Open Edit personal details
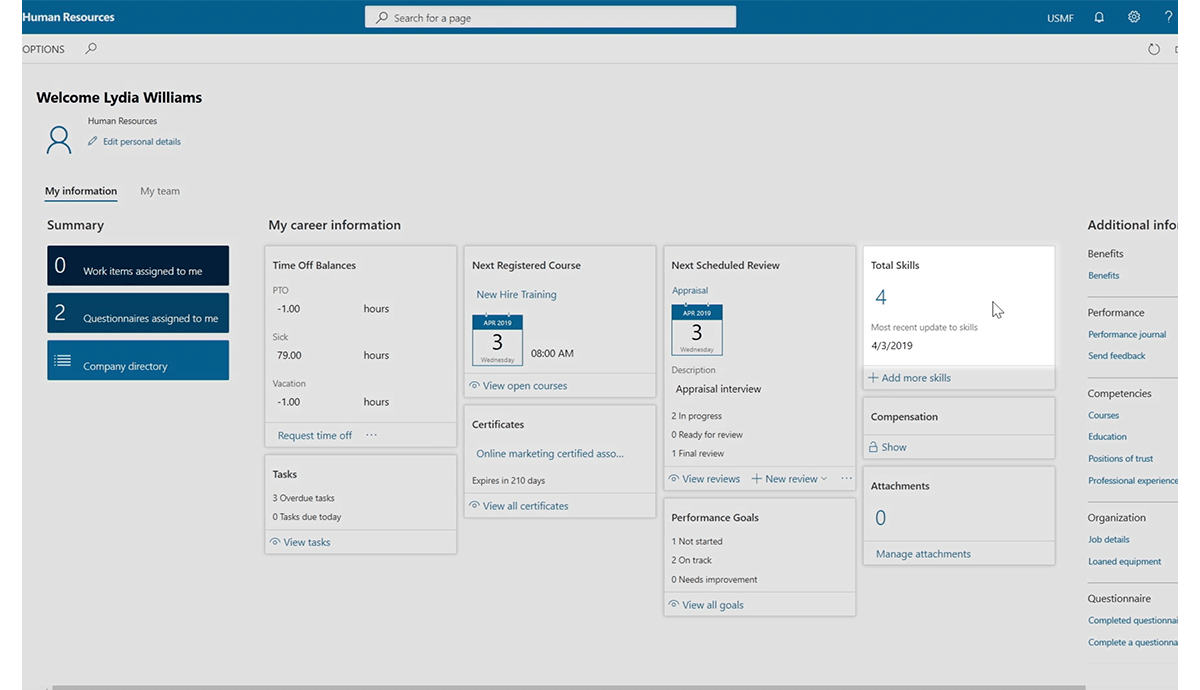1200x690 pixels. click(x=141, y=141)
